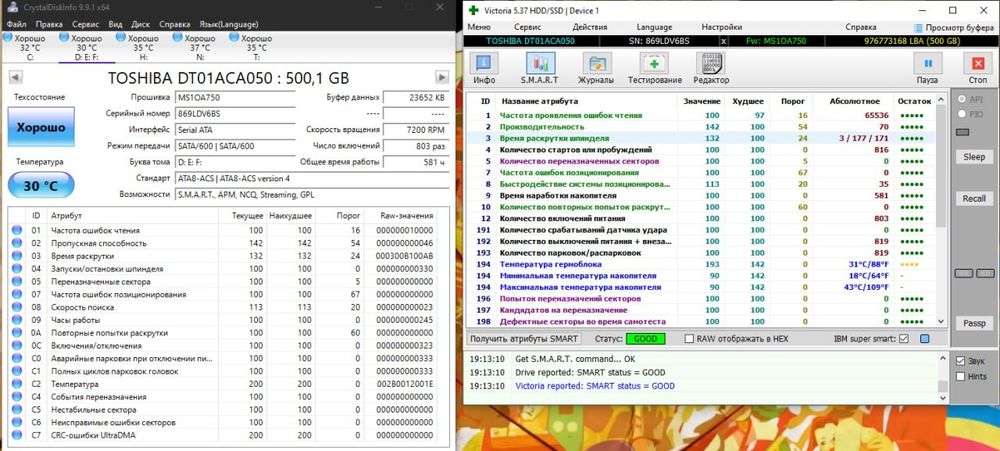1000x451 pixels.
Task: Click the Victoria green cross title icon
Action: [x=473, y=10]
